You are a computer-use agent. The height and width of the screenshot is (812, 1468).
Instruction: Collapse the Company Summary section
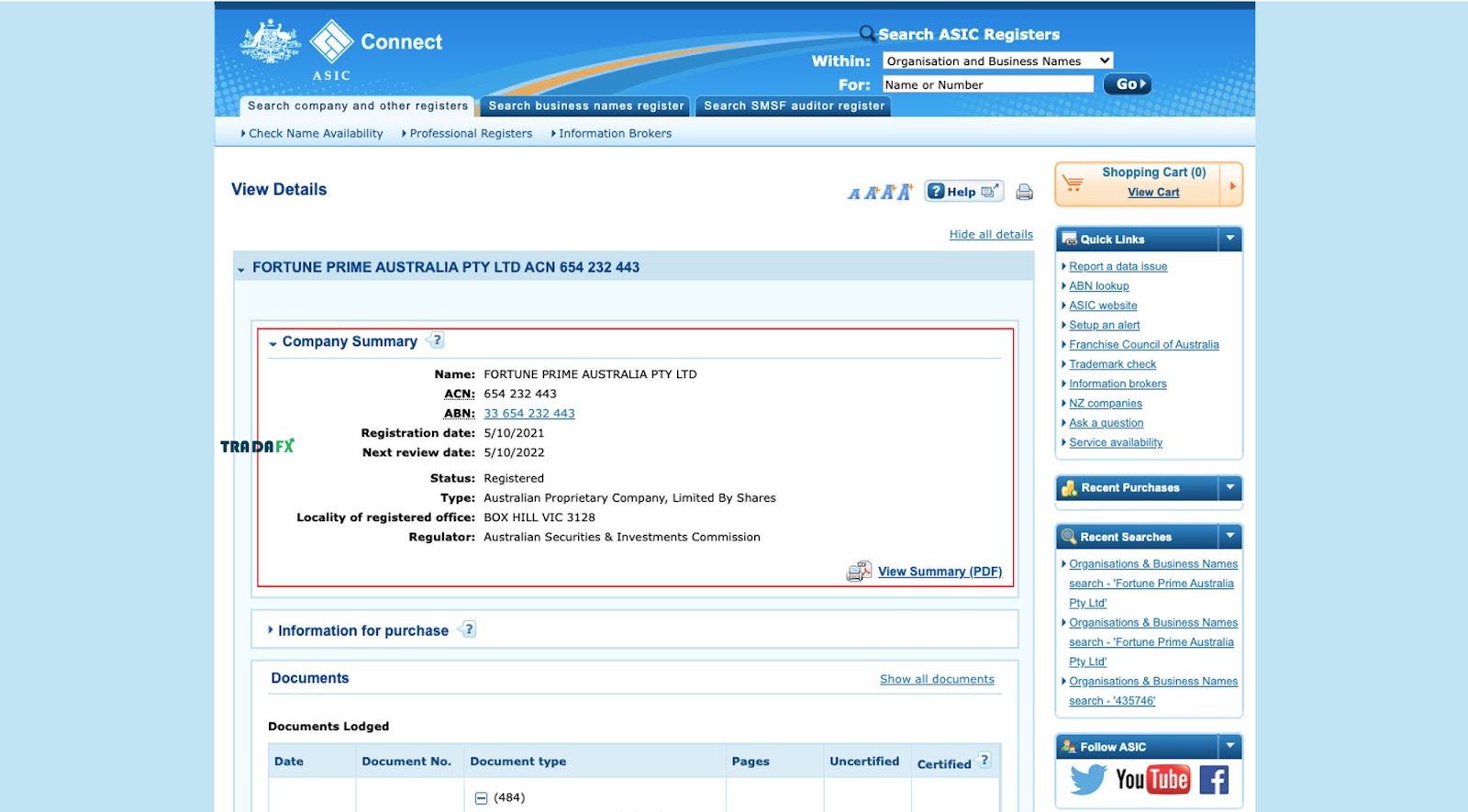click(x=272, y=343)
